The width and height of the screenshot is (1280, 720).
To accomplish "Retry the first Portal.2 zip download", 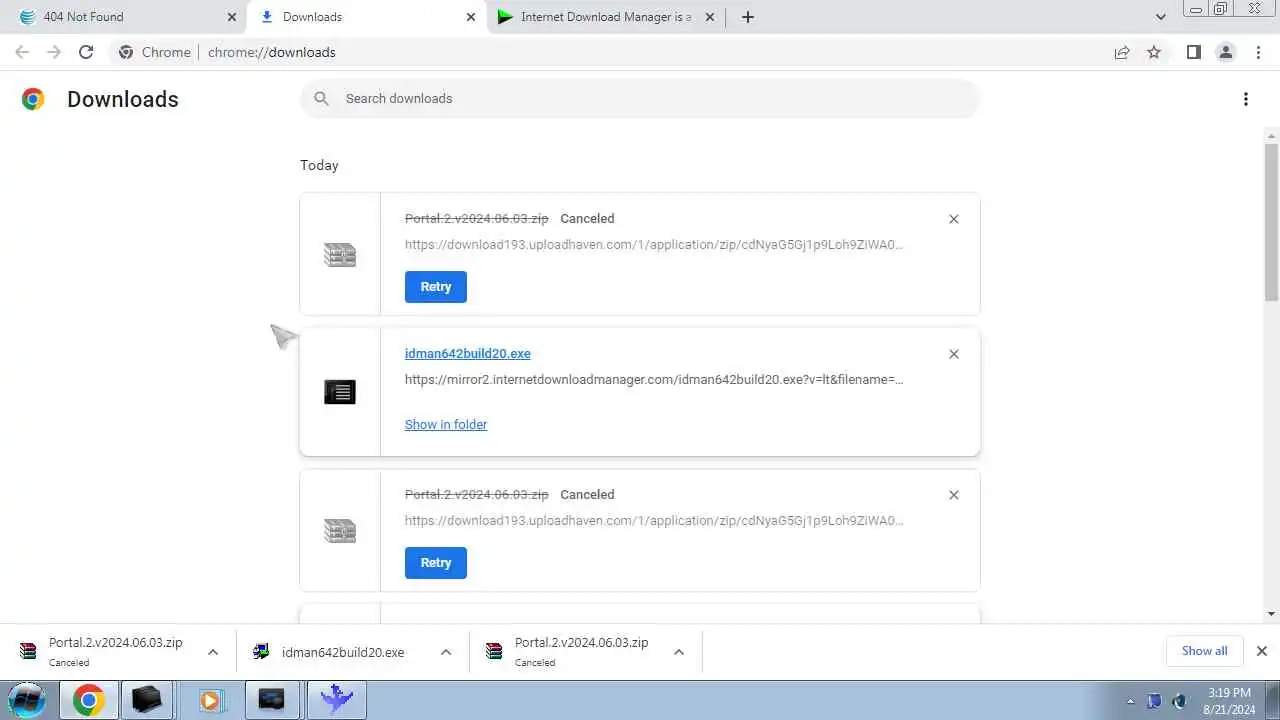I will (436, 287).
